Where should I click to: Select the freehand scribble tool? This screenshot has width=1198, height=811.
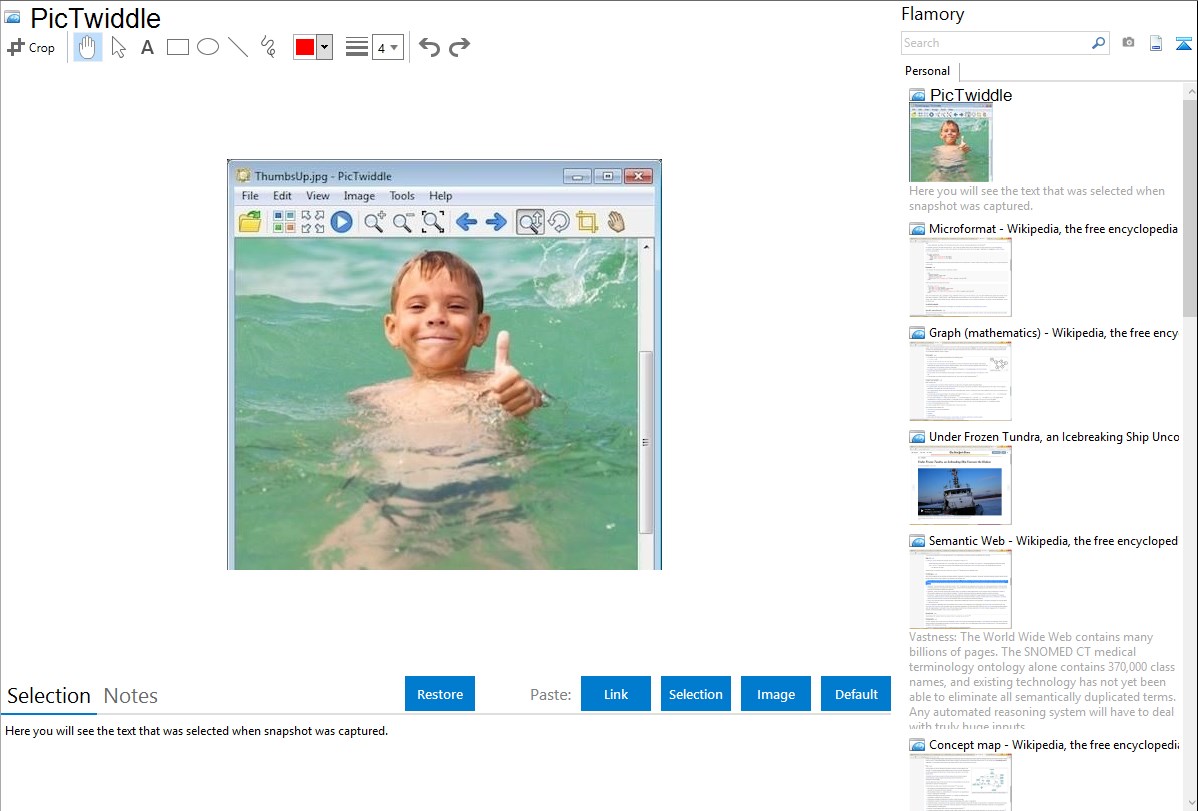pyautogui.click(x=268, y=47)
